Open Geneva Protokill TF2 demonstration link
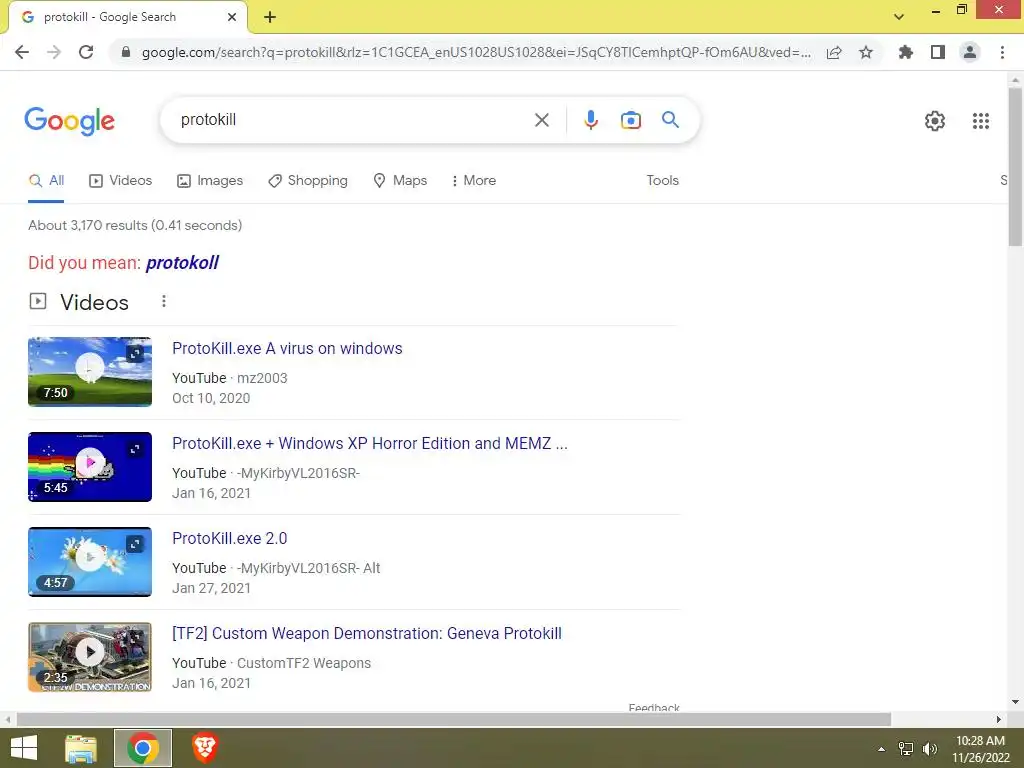The width and height of the screenshot is (1024, 768). click(x=367, y=633)
